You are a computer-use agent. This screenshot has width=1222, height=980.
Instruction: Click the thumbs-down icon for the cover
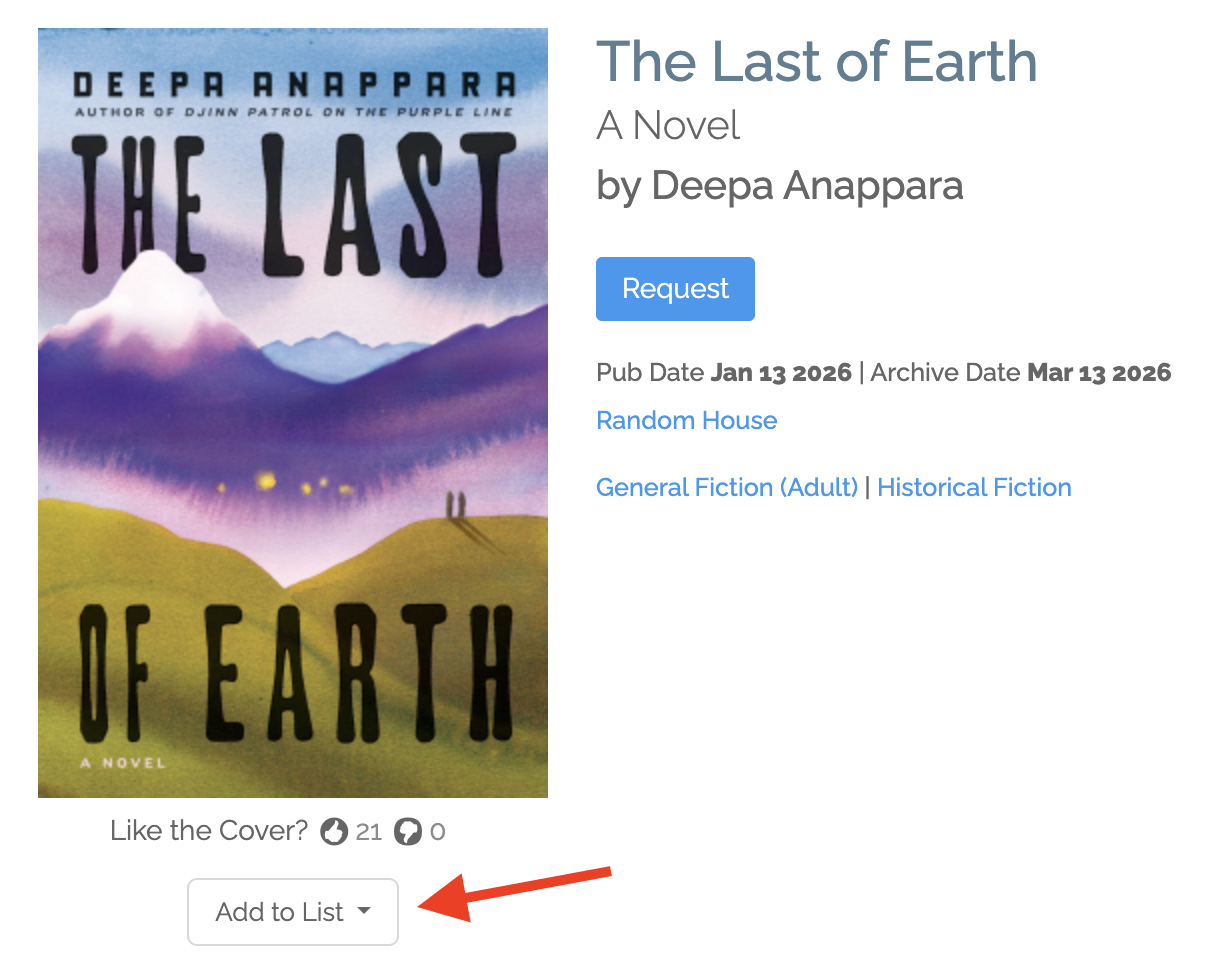(407, 831)
